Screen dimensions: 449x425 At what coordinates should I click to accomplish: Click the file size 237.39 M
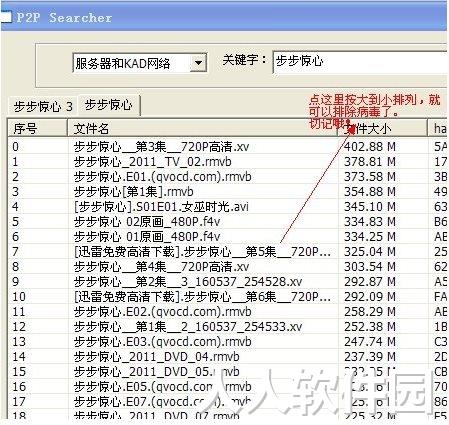click(370, 357)
